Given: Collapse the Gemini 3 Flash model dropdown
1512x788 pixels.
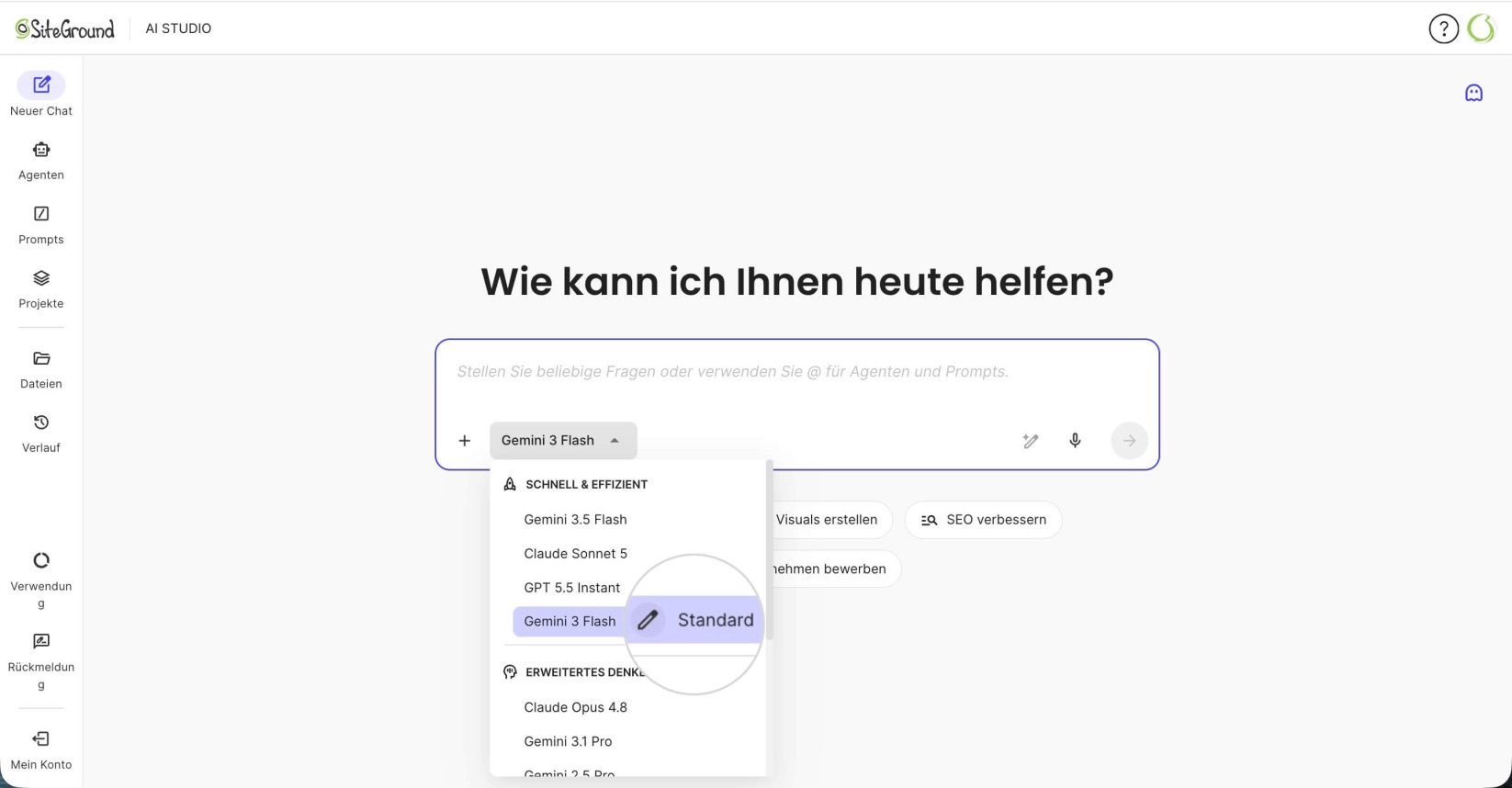Looking at the screenshot, I should click(x=563, y=441).
